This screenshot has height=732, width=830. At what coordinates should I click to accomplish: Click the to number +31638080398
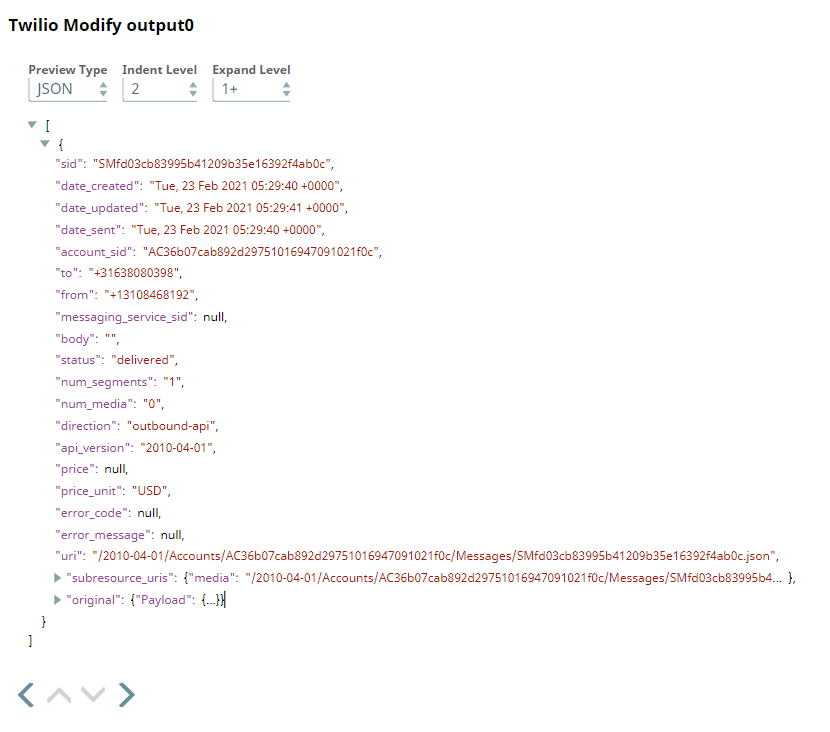[133, 273]
